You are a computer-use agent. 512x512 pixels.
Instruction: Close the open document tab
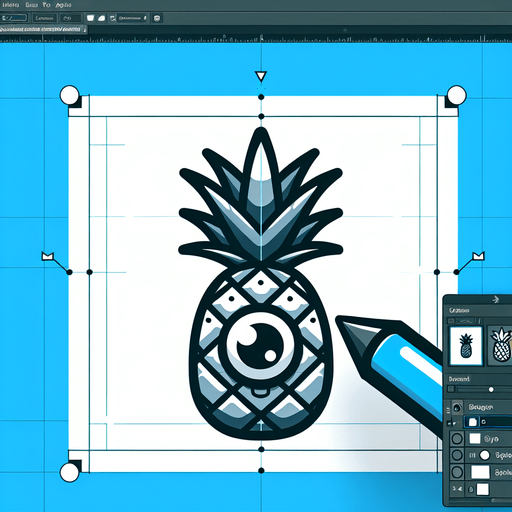[x=85, y=30]
